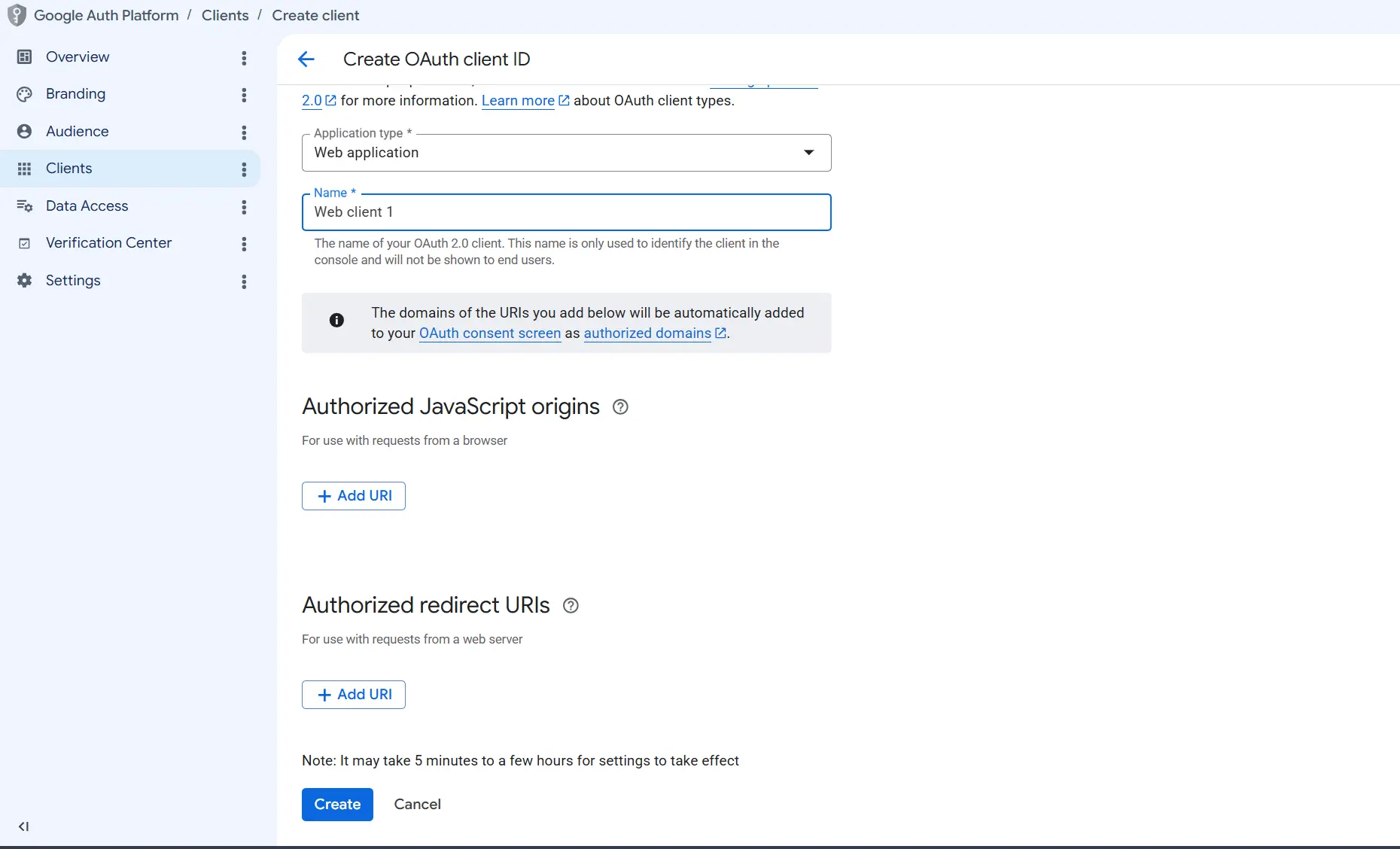The width and height of the screenshot is (1400, 849).
Task: Add URI under Authorized redirect URIs
Action: click(354, 695)
